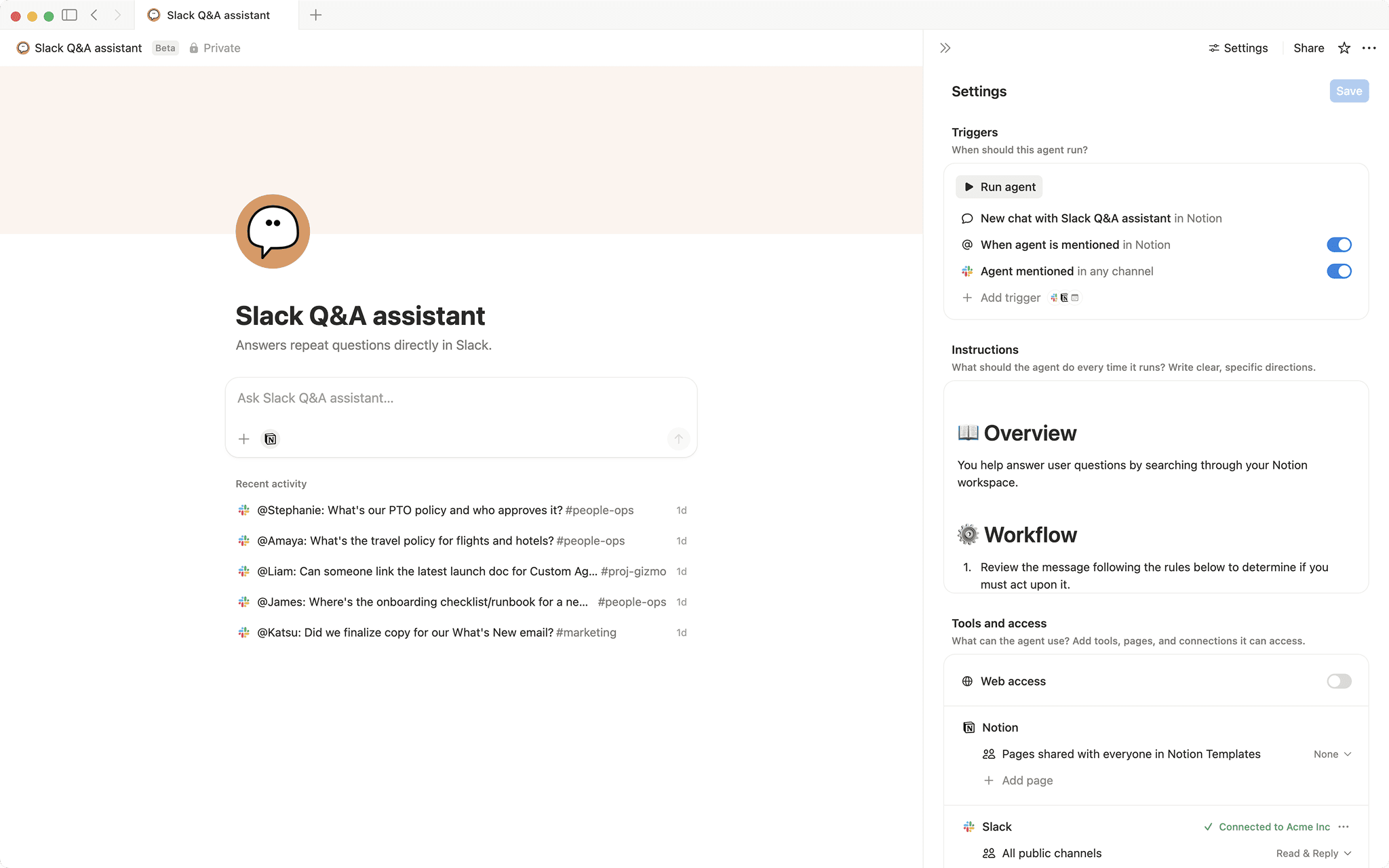Disable the When agent is mentioned trigger

tap(1339, 245)
